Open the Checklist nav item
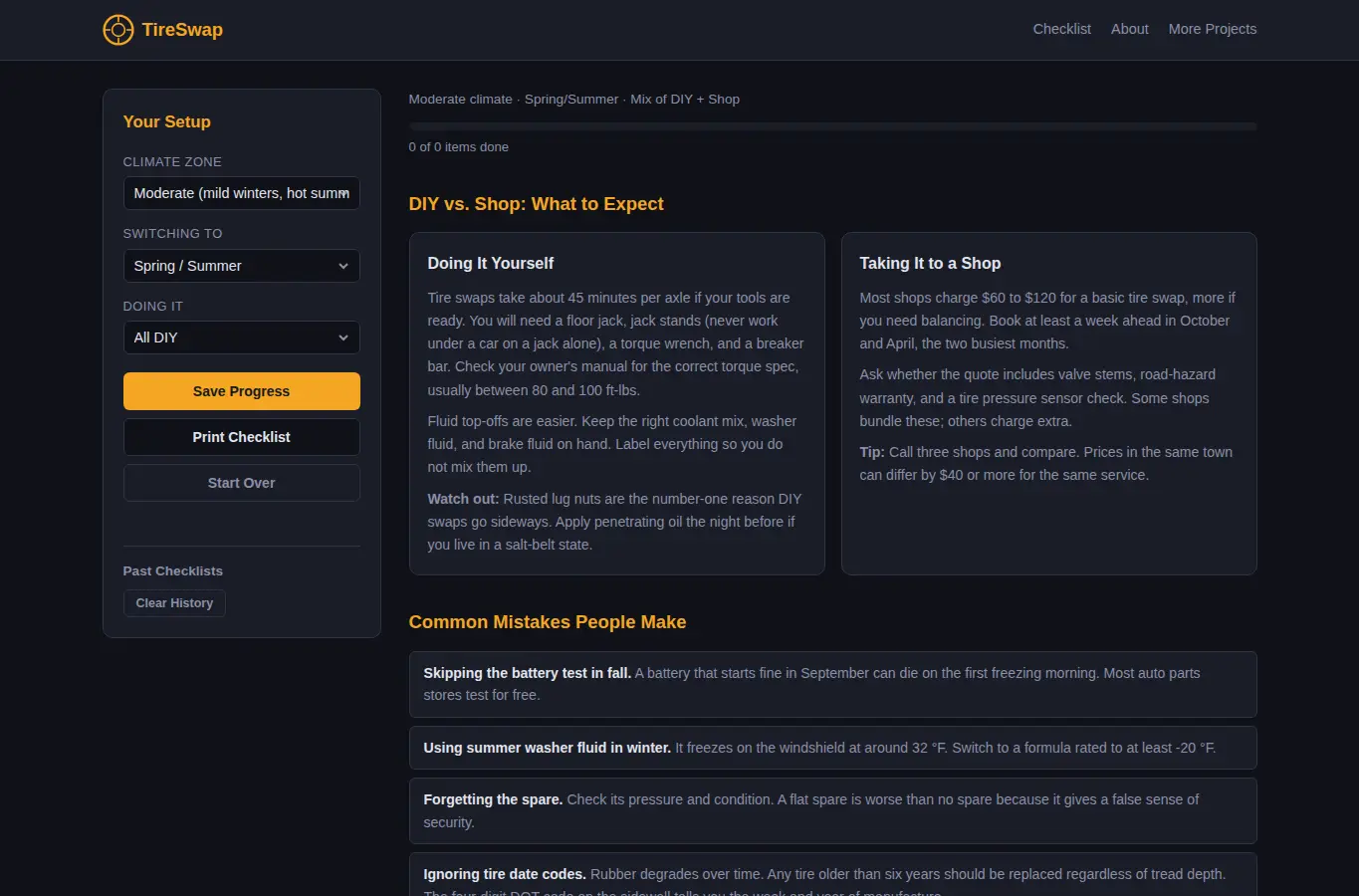The height and width of the screenshot is (896, 1359). [x=1061, y=29]
